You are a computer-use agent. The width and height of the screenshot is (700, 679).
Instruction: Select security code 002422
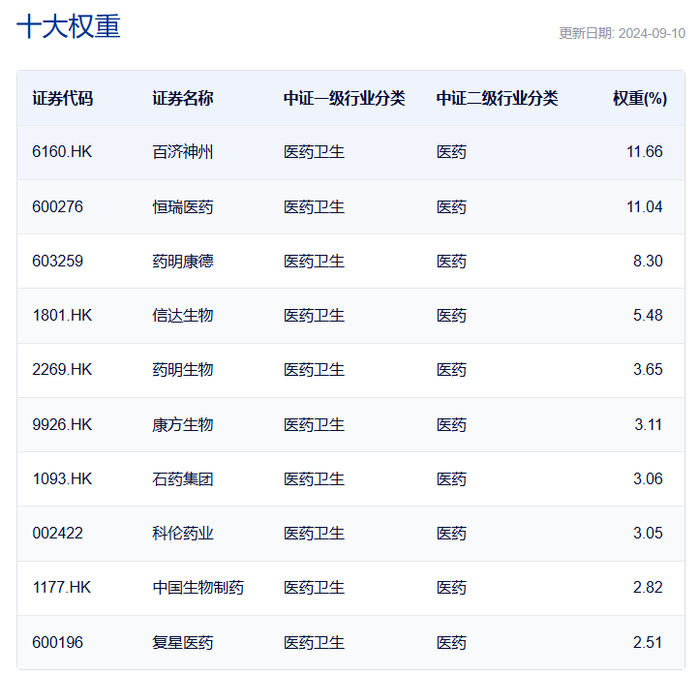pyautogui.click(x=58, y=533)
